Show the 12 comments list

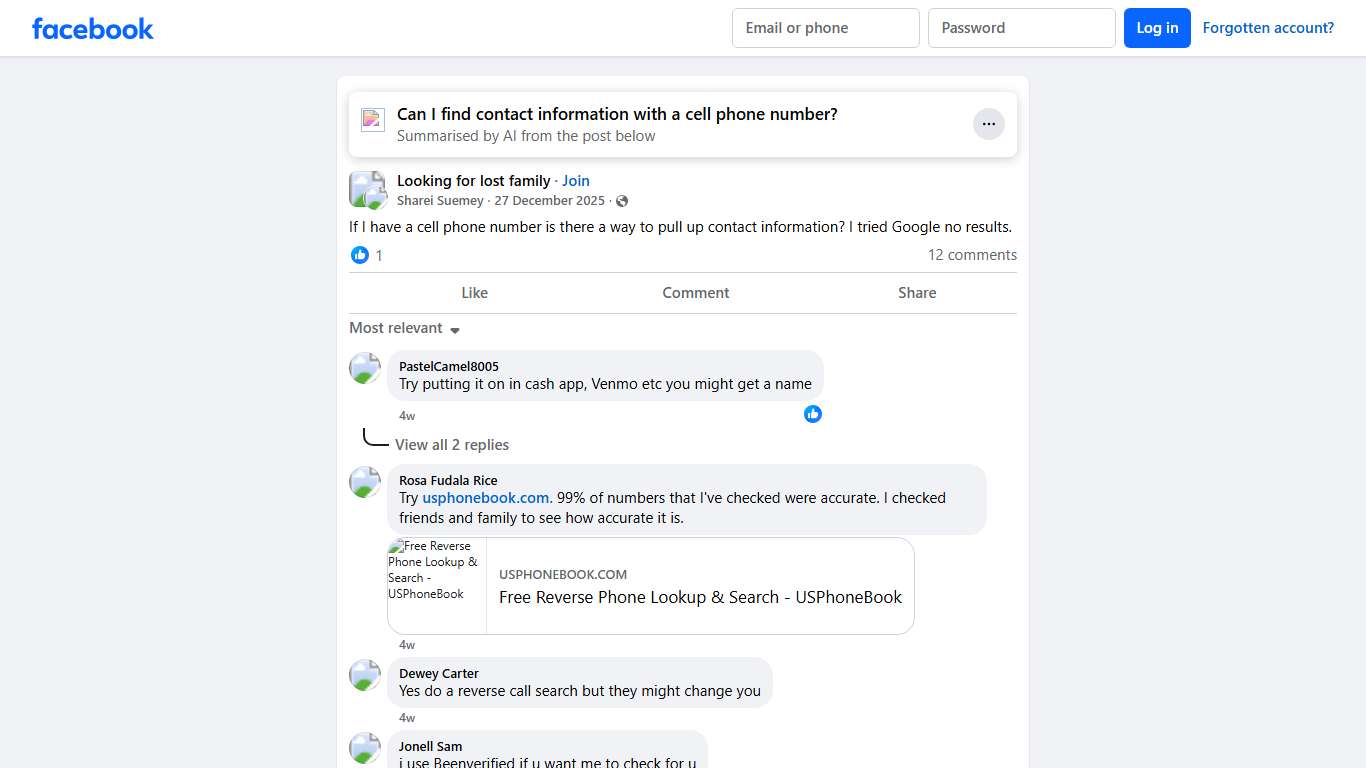coord(972,255)
